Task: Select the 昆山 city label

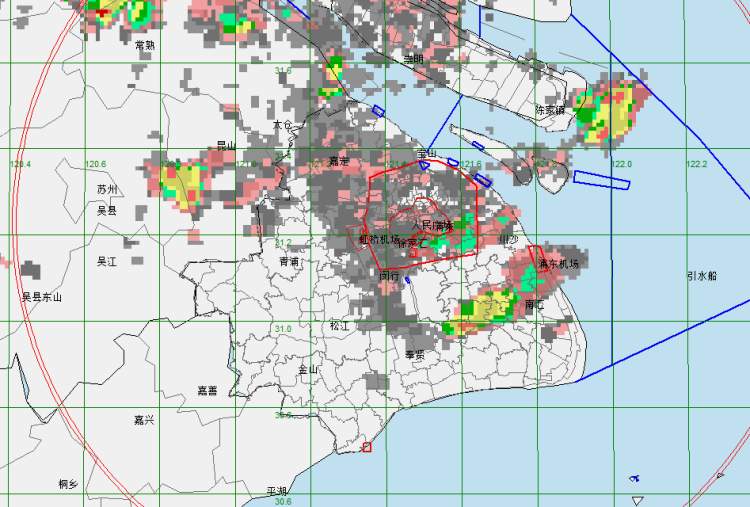Action: click(x=226, y=146)
